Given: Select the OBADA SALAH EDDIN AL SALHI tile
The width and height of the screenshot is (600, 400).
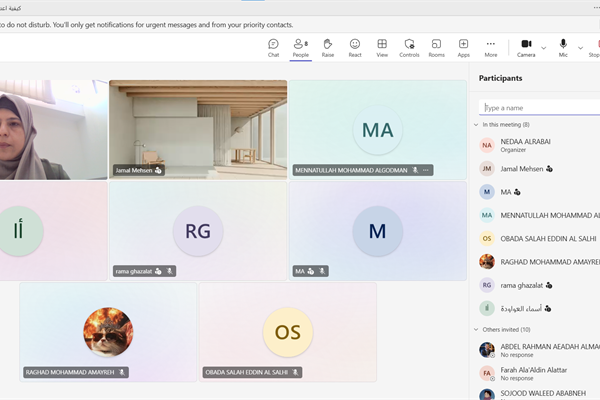Looking at the screenshot, I should click(x=288, y=332).
